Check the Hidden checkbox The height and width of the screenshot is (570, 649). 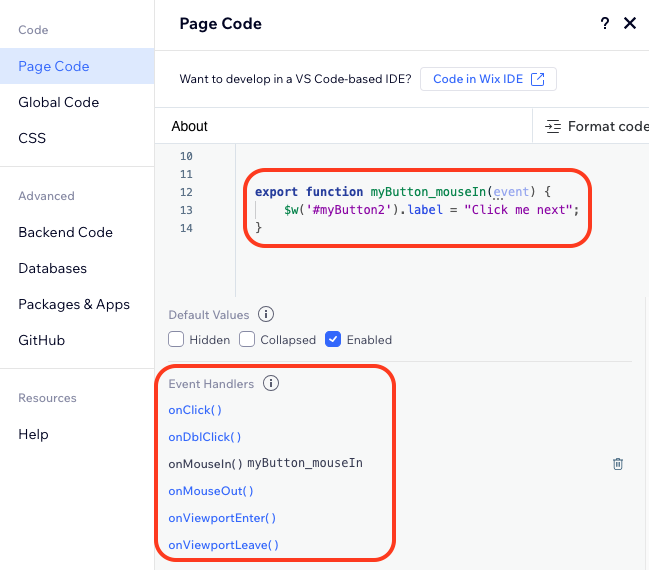[x=176, y=339]
